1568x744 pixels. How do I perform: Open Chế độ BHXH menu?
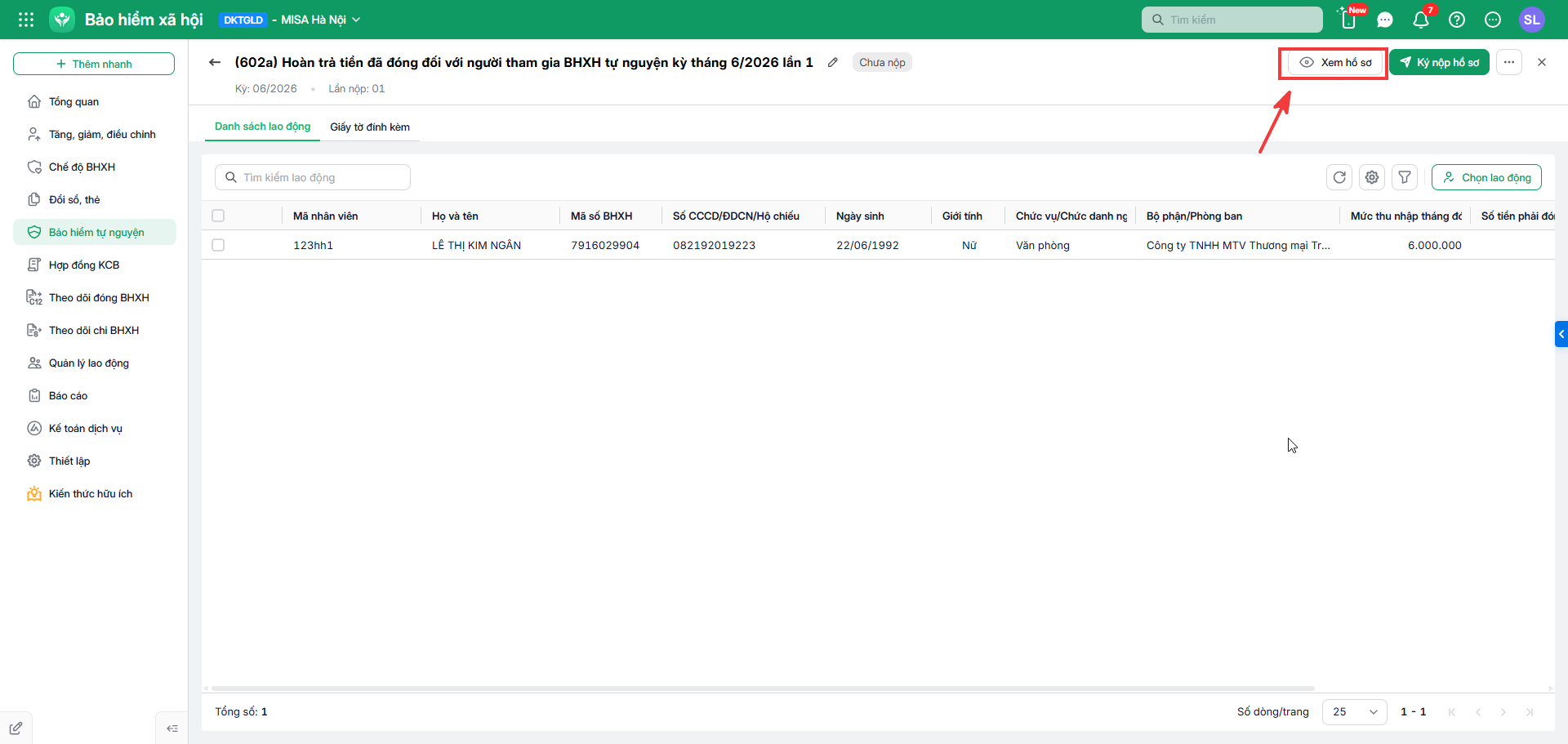tap(95, 167)
